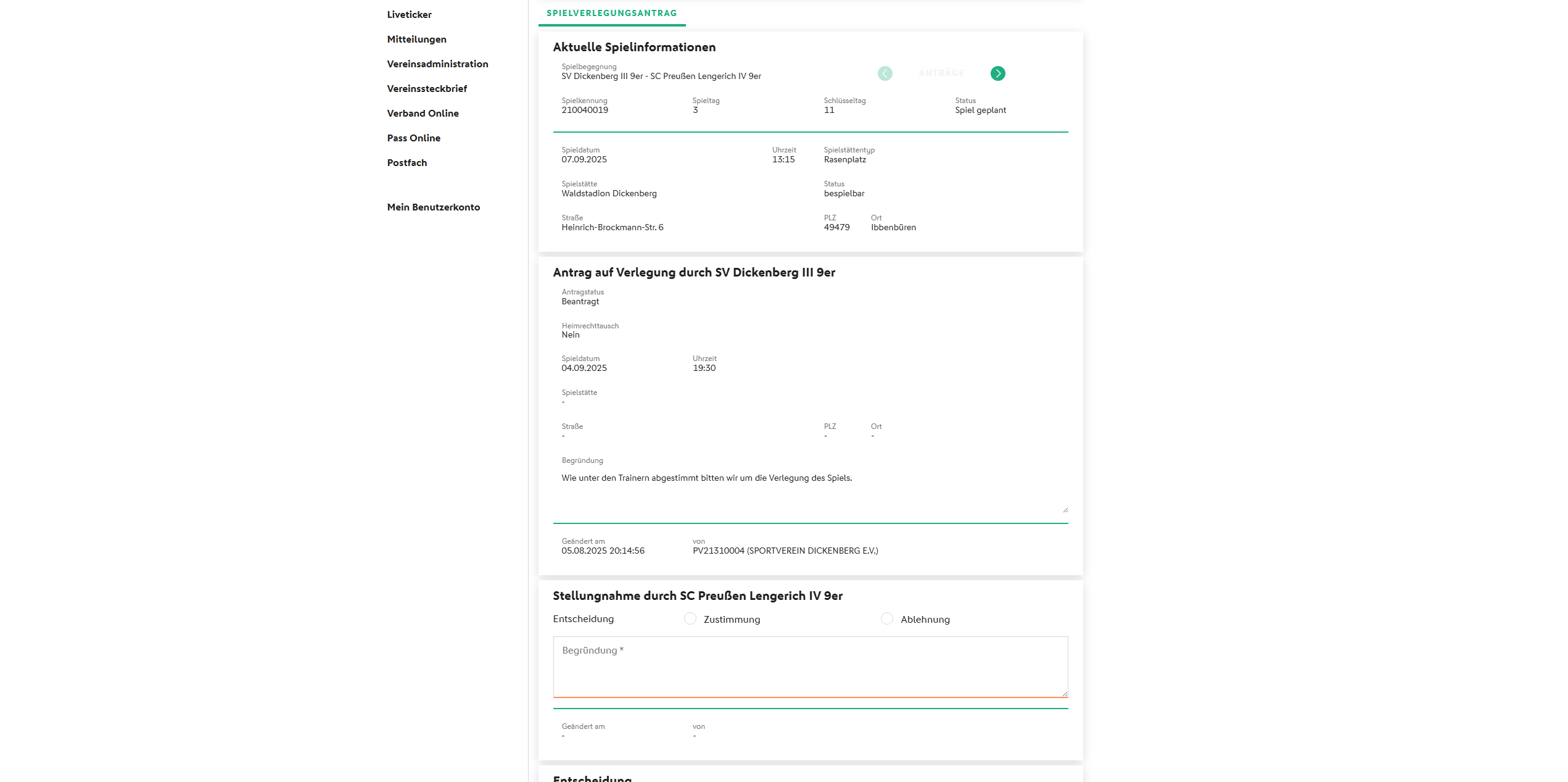1568x782 pixels.
Task: Select the Ablehnung radio button
Action: 886,618
